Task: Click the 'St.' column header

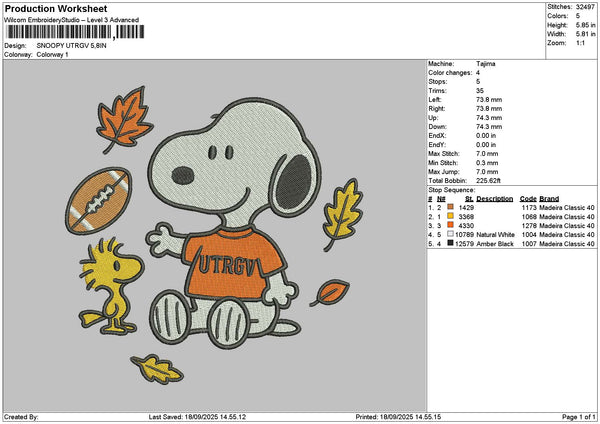Action: (470, 199)
